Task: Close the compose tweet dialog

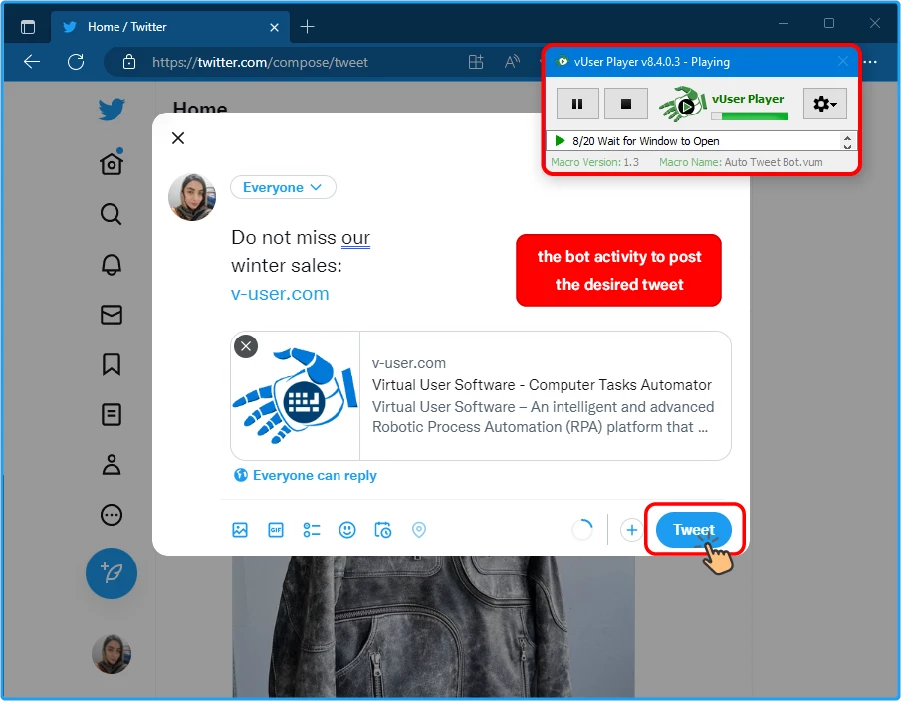Action: click(x=178, y=138)
